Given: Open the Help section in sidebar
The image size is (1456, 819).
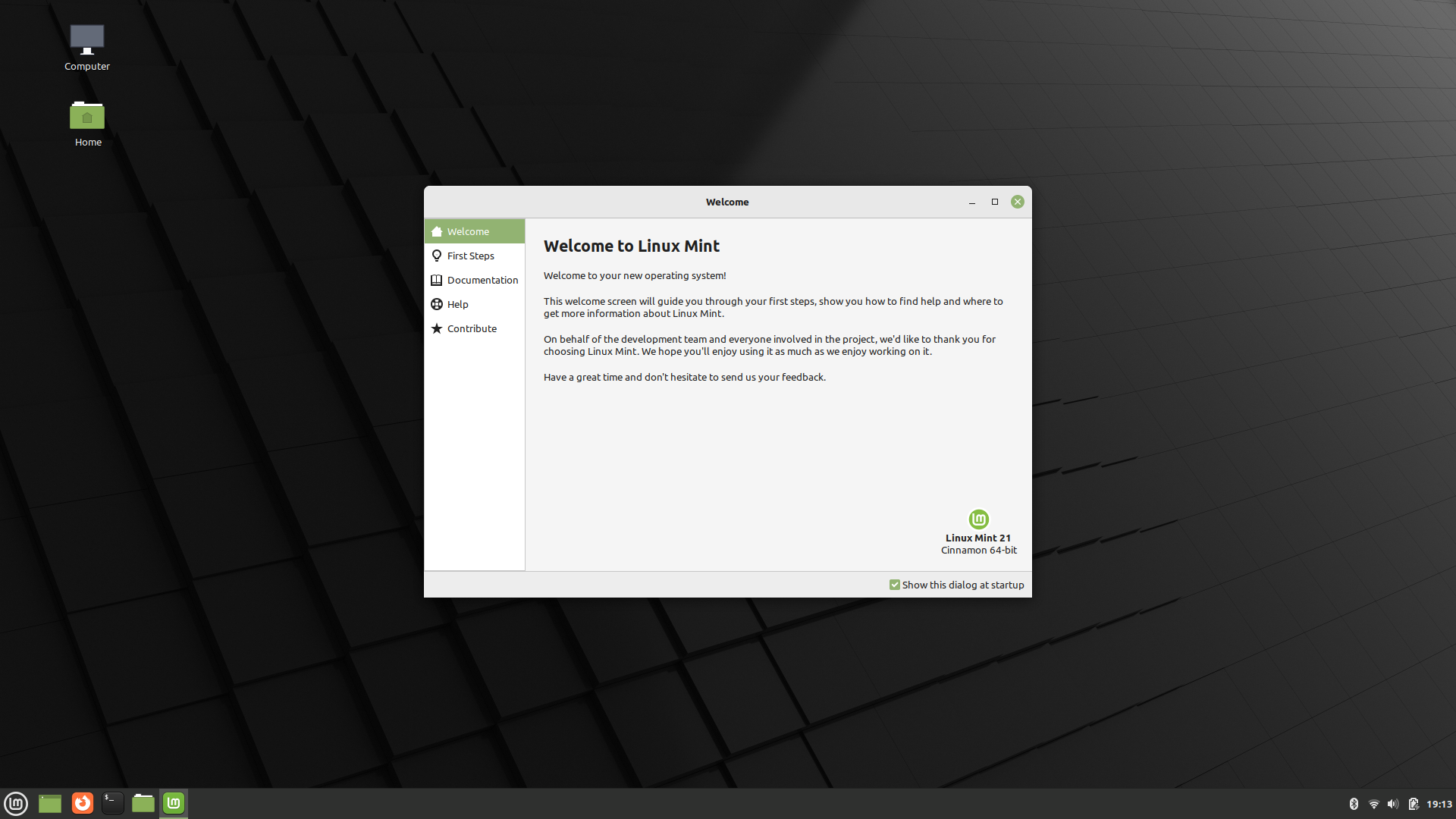Looking at the screenshot, I should click(x=457, y=304).
